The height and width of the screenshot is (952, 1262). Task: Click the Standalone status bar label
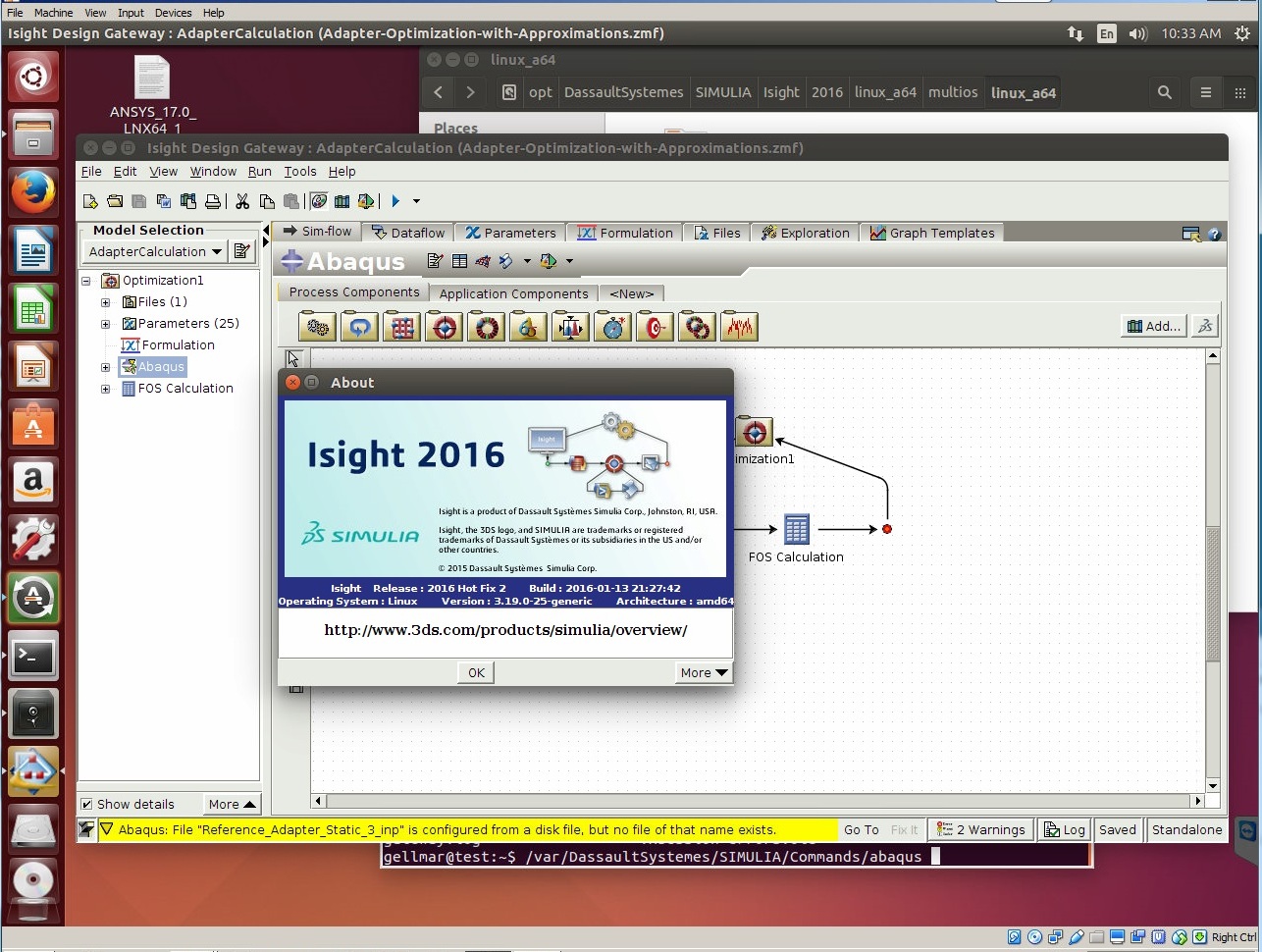tap(1186, 829)
